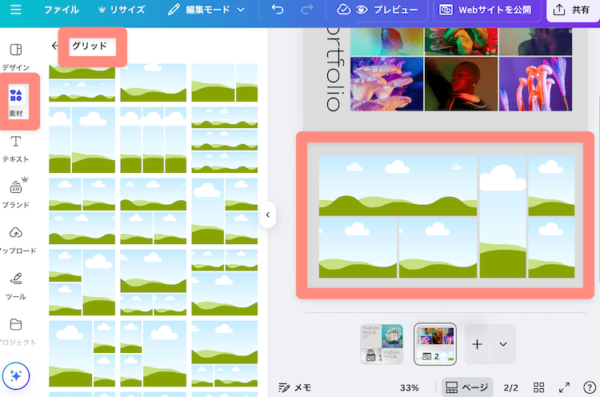Image resolution: width=600 pixels, height=397 pixels.
Task: Select the three-column tall grid layout thumbnail
Action: click(x=153, y=140)
